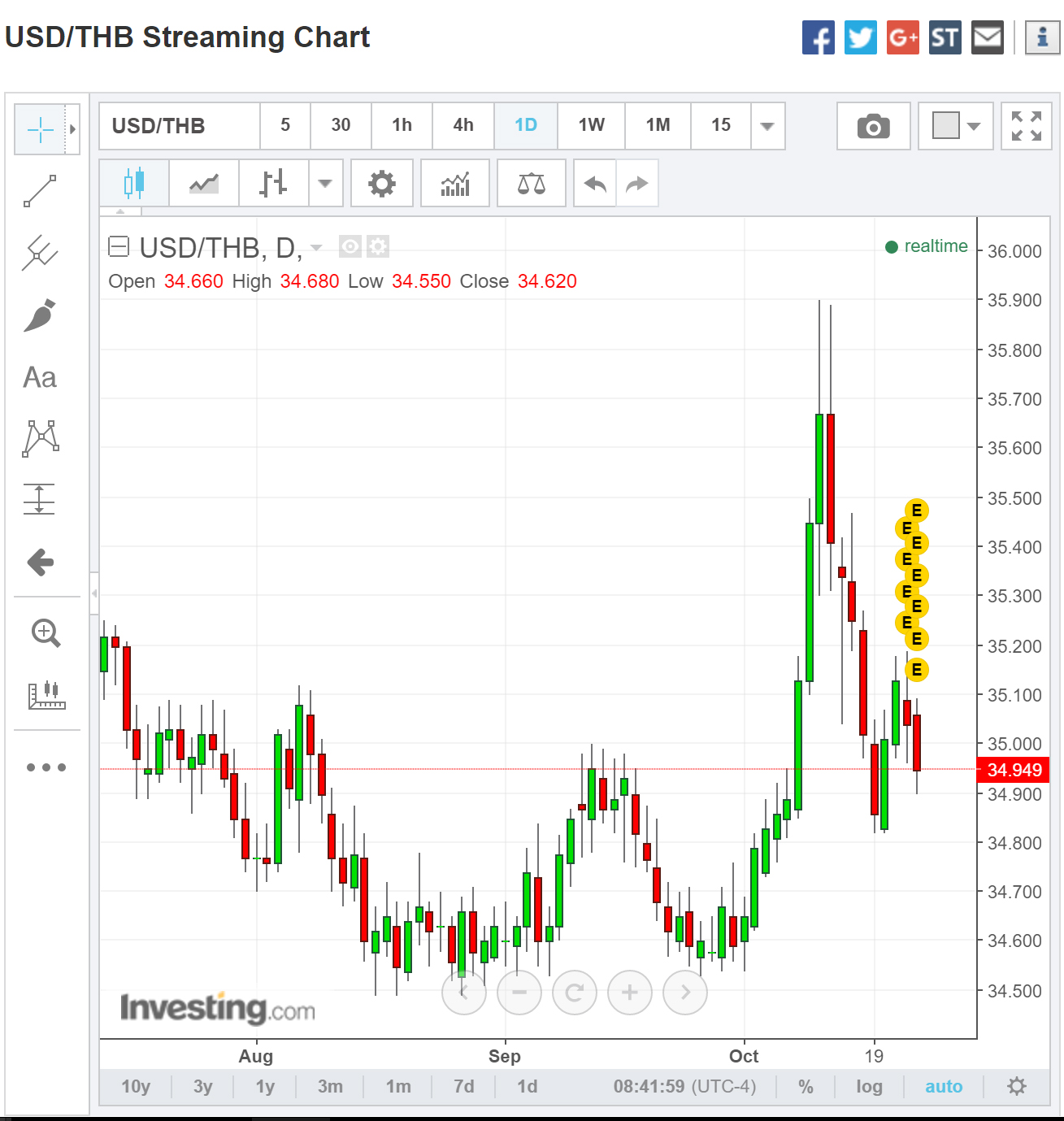Switch to bars chart style
Viewport: 1064px width, 1121px height.
(x=274, y=183)
